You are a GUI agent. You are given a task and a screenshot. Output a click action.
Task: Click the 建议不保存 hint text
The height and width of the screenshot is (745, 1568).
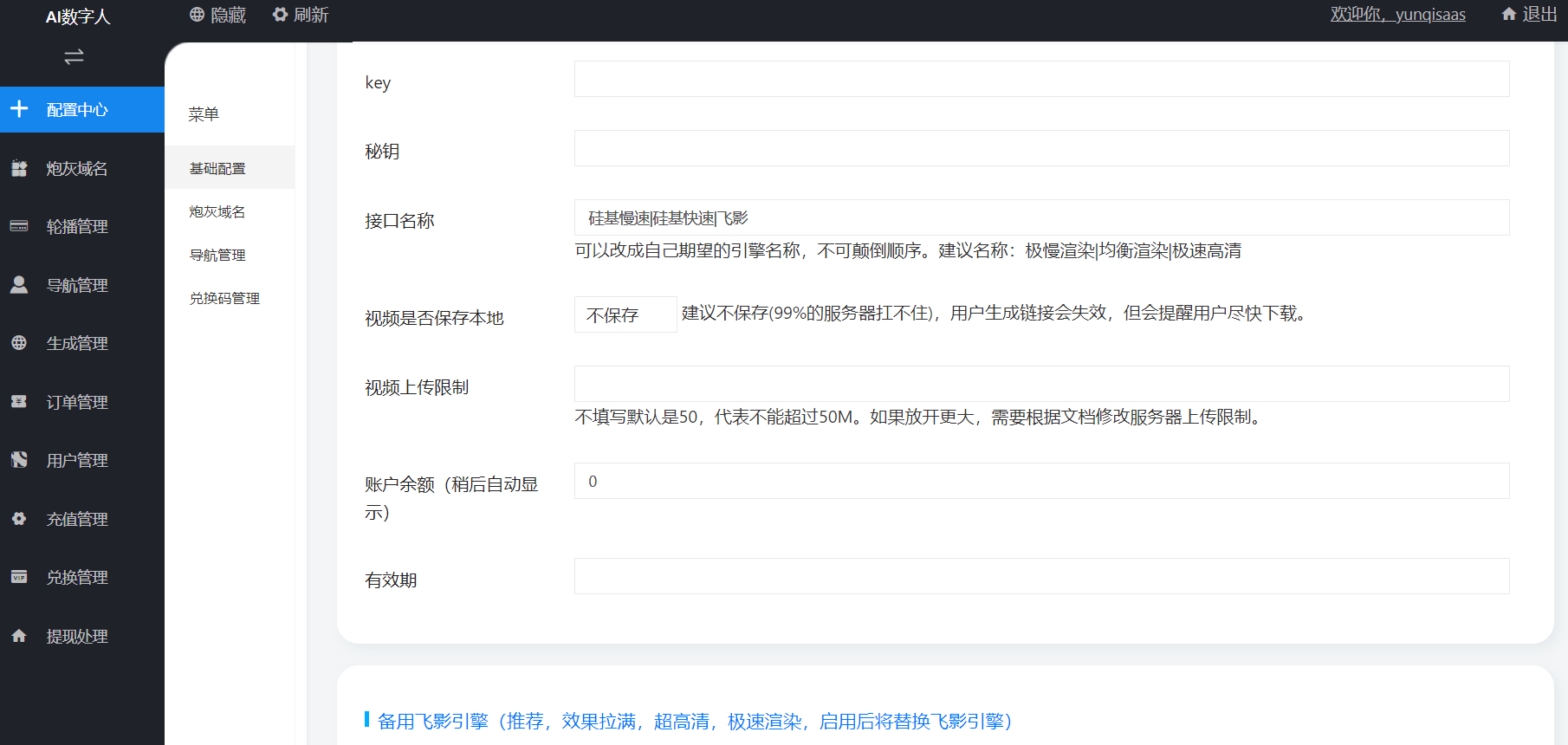(995, 313)
